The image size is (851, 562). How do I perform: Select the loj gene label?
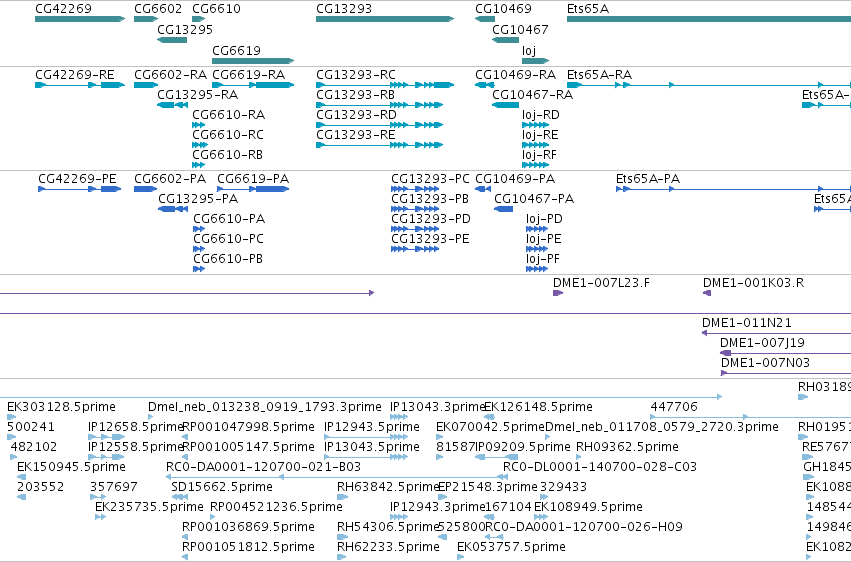[x=529, y=50]
